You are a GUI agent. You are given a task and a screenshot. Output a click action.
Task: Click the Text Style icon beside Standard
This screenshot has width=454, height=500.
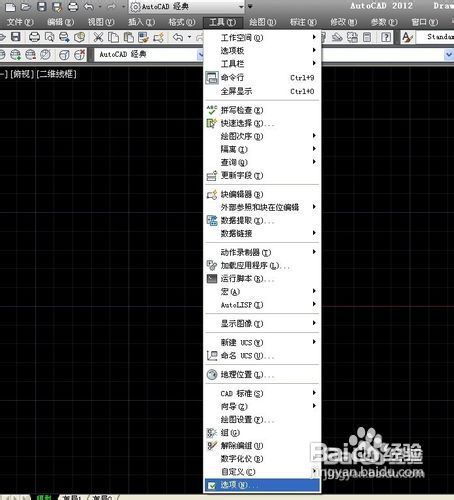tap(407, 37)
